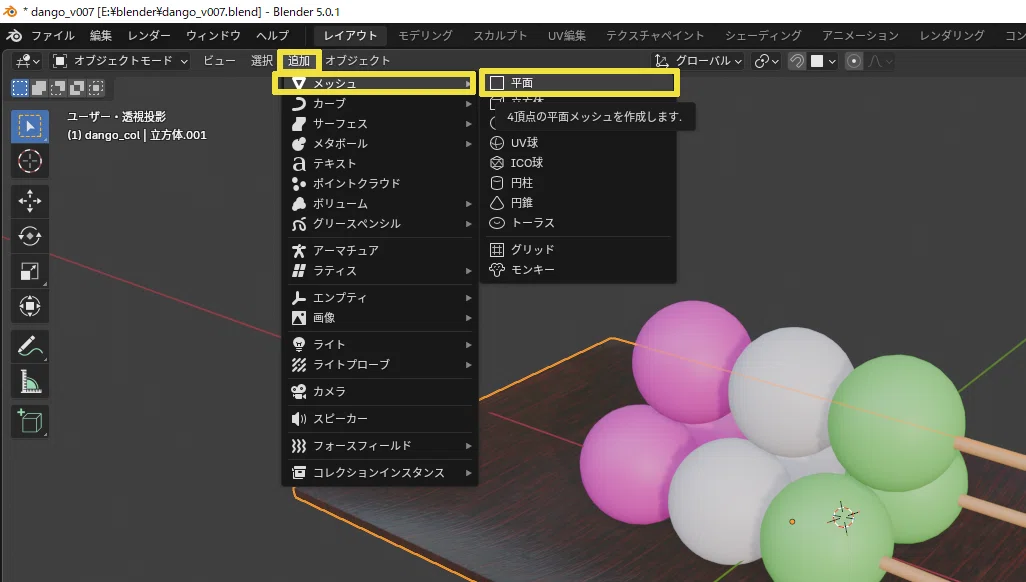
Task: Switch to the UV編集 workspace tab
Action: 567,35
